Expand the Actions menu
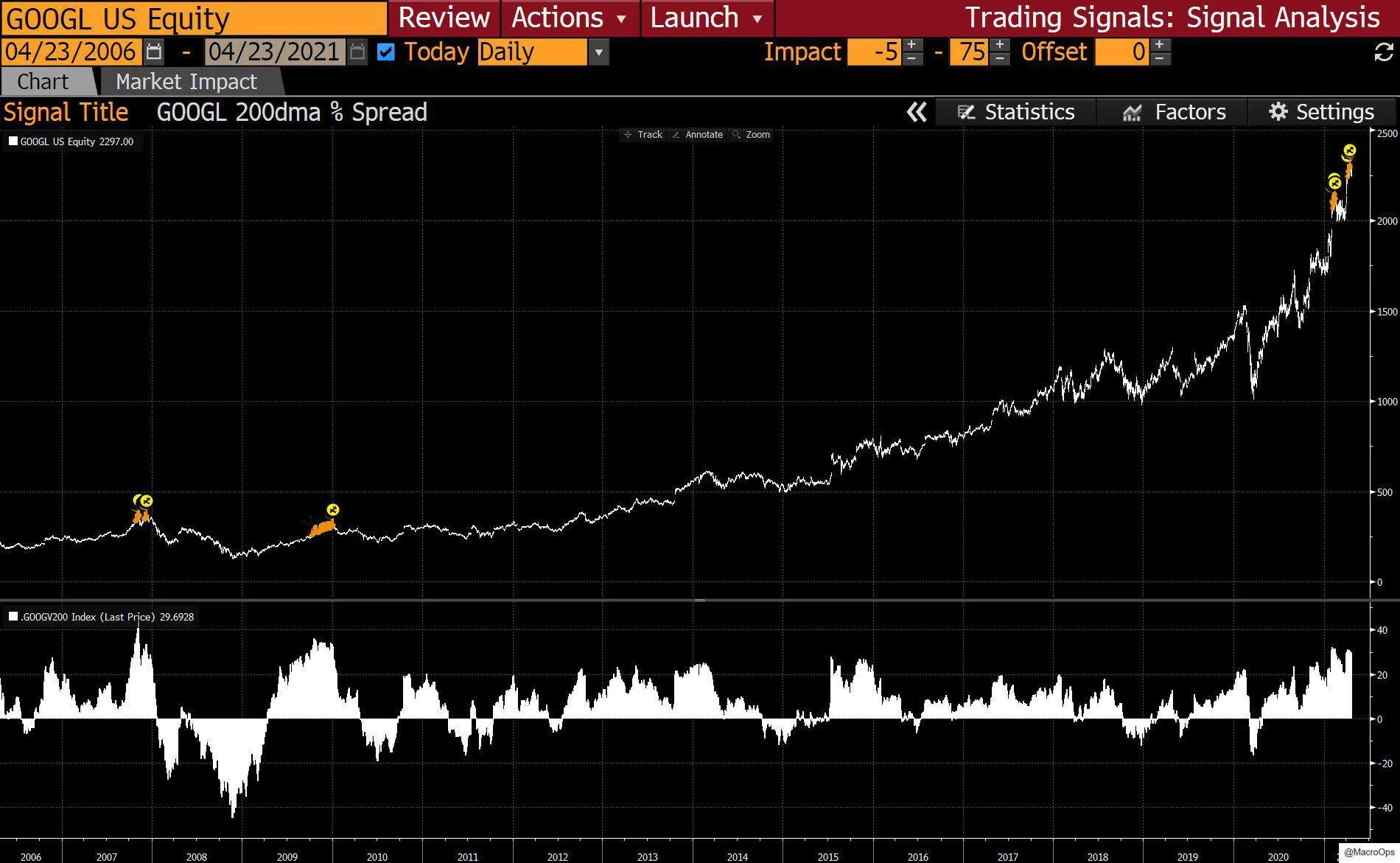1400x863 pixels. [x=569, y=18]
